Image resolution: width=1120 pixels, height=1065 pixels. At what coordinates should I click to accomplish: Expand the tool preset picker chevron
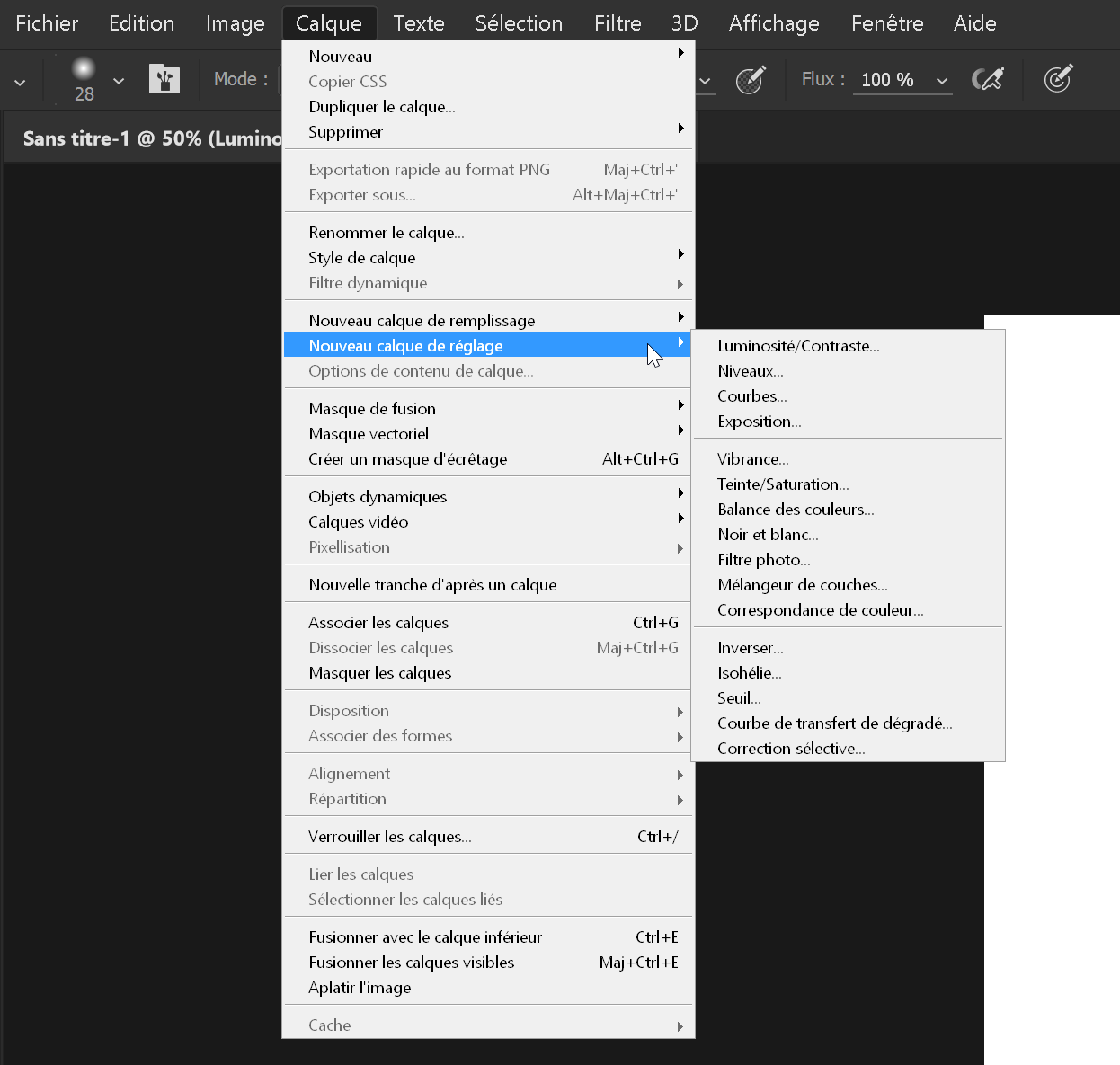20,82
